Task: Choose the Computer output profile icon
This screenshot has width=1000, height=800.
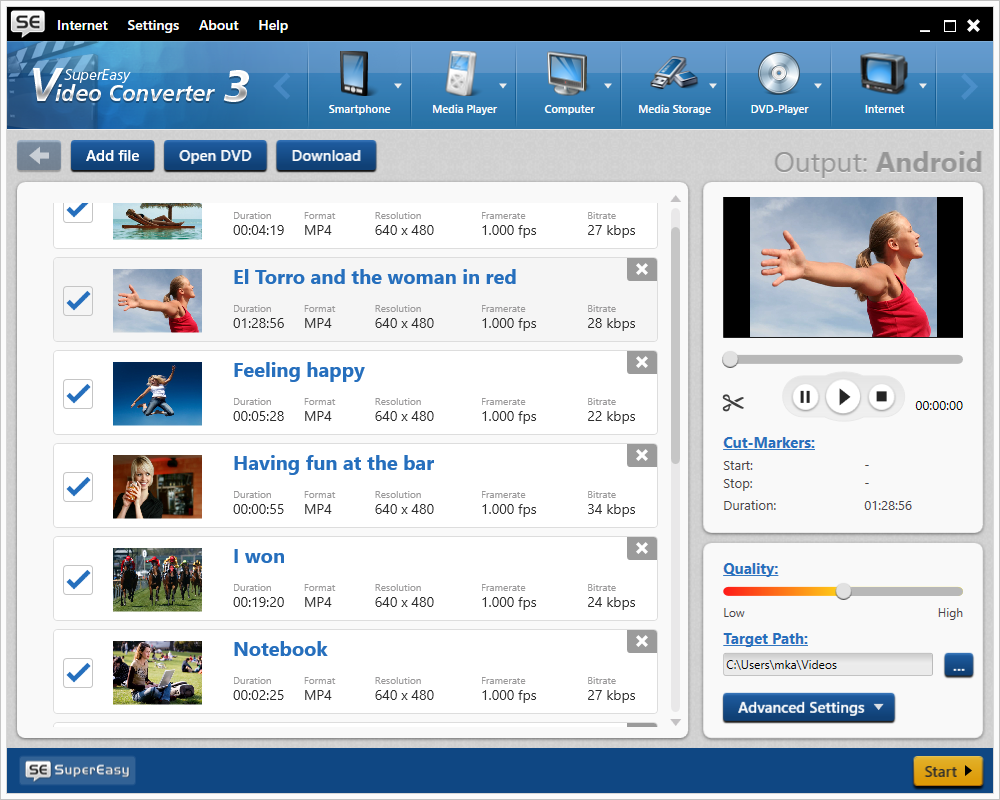Action: (x=566, y=73)
